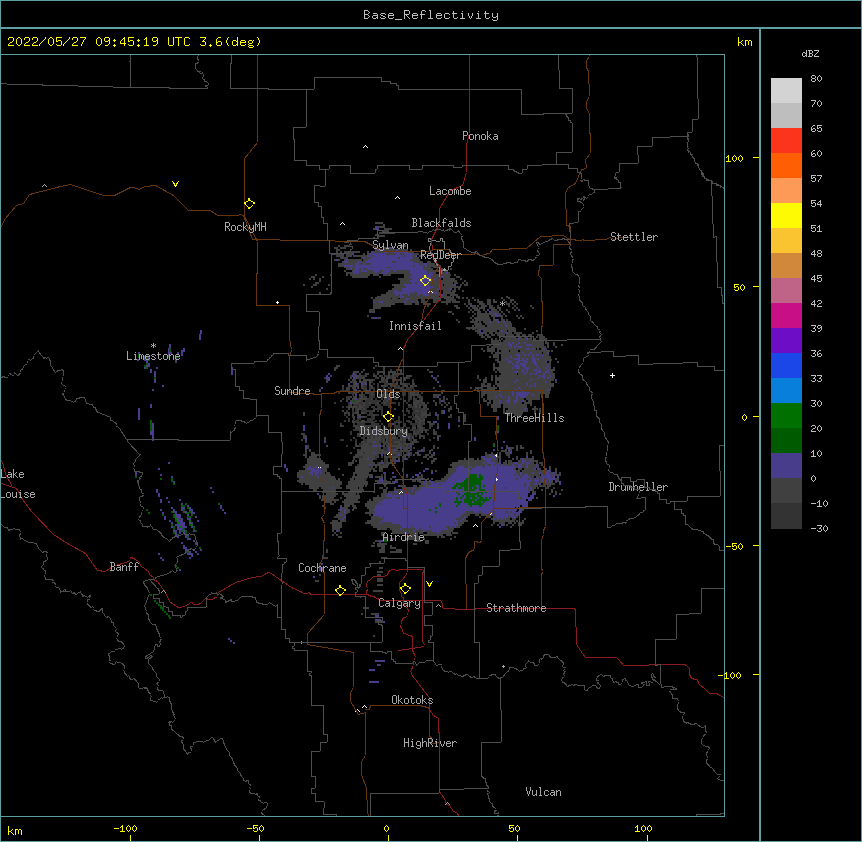
Task: Select the HighRiver label
Action: coord(430,743)
